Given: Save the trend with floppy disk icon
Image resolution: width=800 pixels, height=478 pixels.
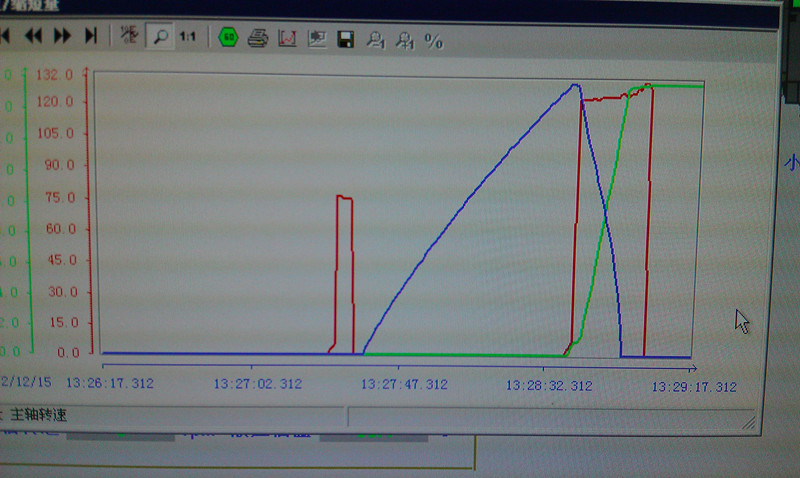Looking at the screenshot, I should (346, 40).
